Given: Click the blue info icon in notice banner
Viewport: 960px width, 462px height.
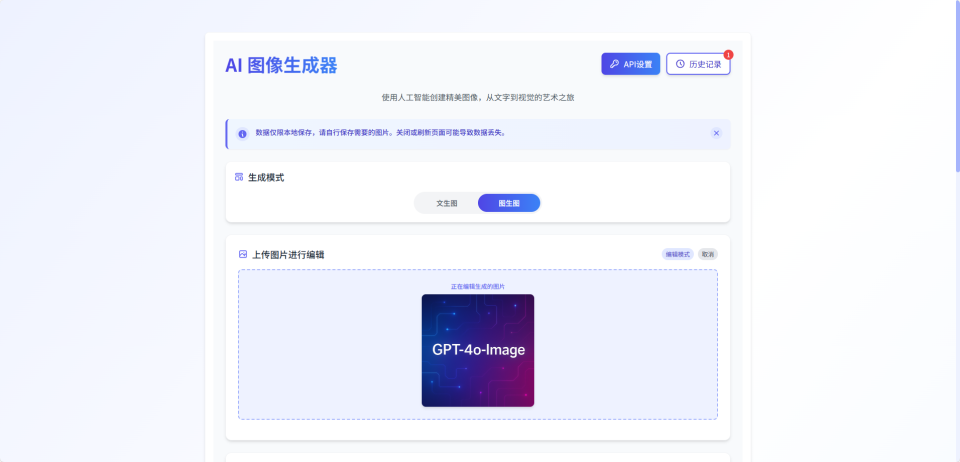Looking at the screenshot, I should pyautogui.click(x=242, y=133).
